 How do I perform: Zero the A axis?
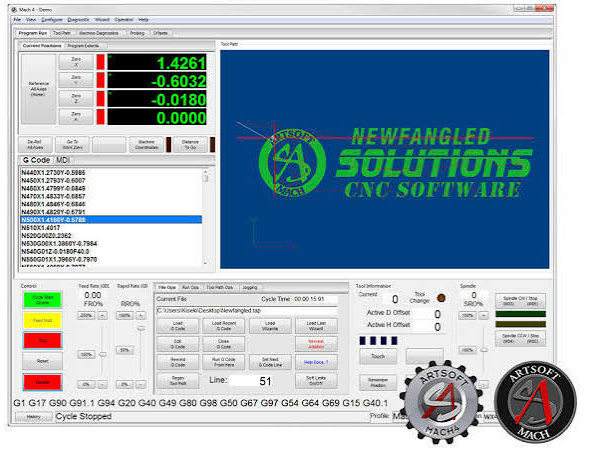76,116
